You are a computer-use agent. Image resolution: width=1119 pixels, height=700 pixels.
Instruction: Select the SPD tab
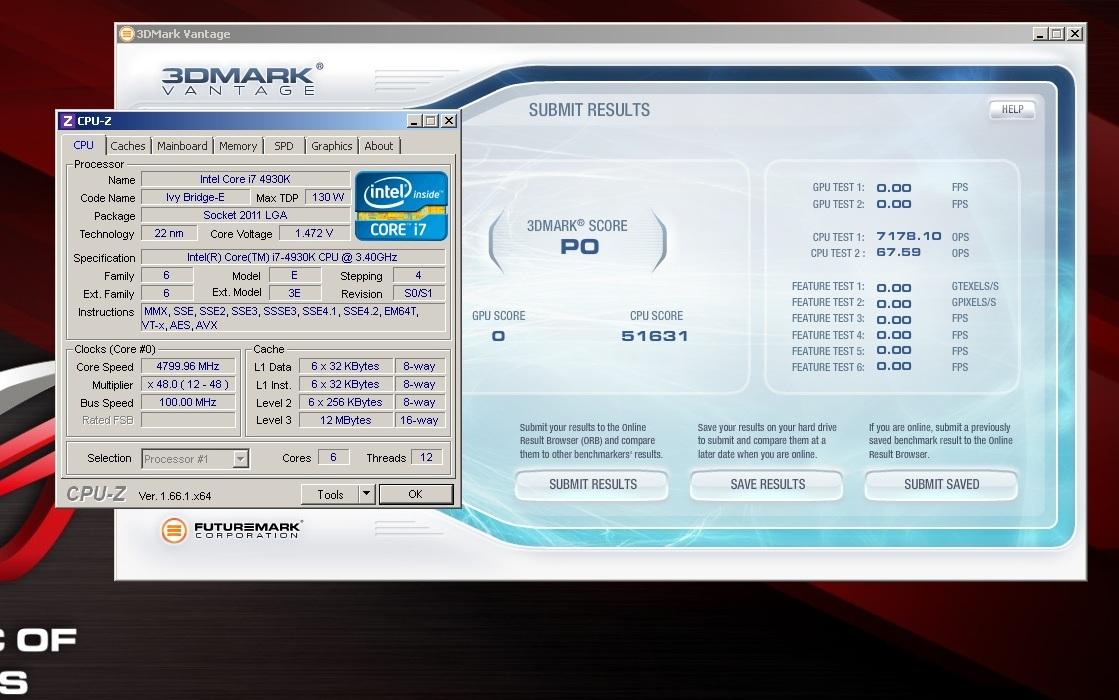pos(284,146)
